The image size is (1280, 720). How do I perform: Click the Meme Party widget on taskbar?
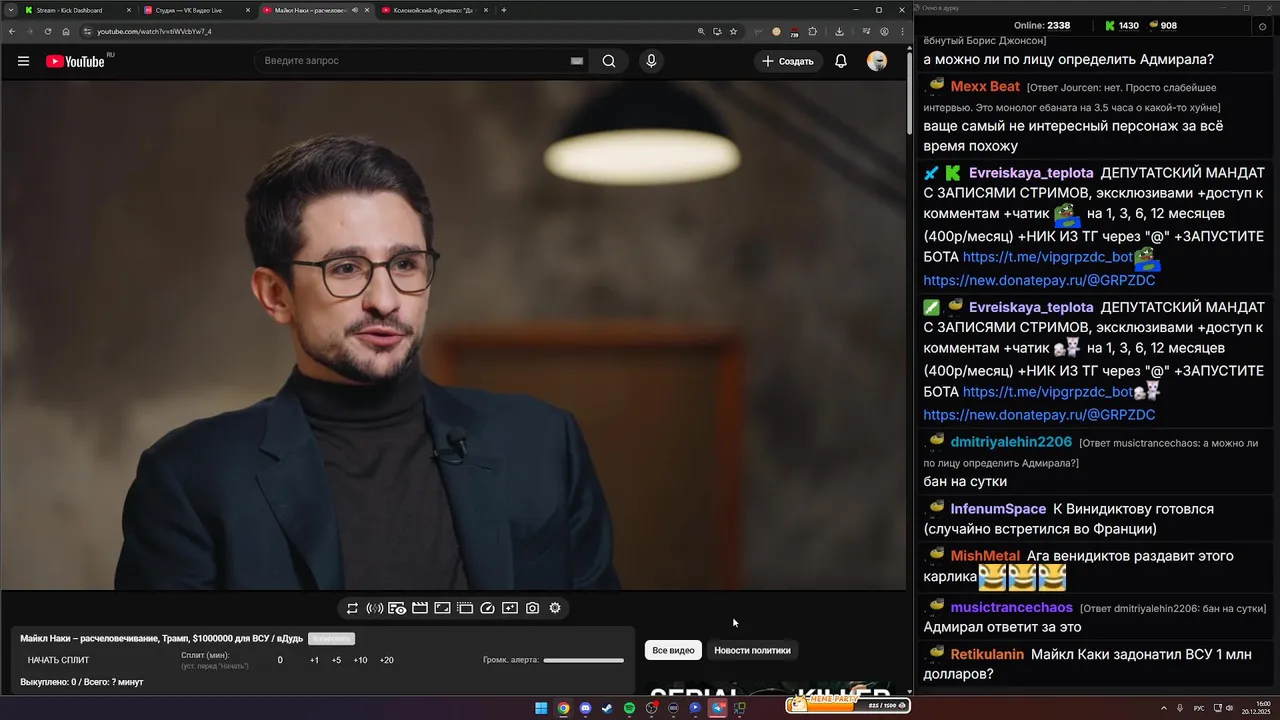848,706
